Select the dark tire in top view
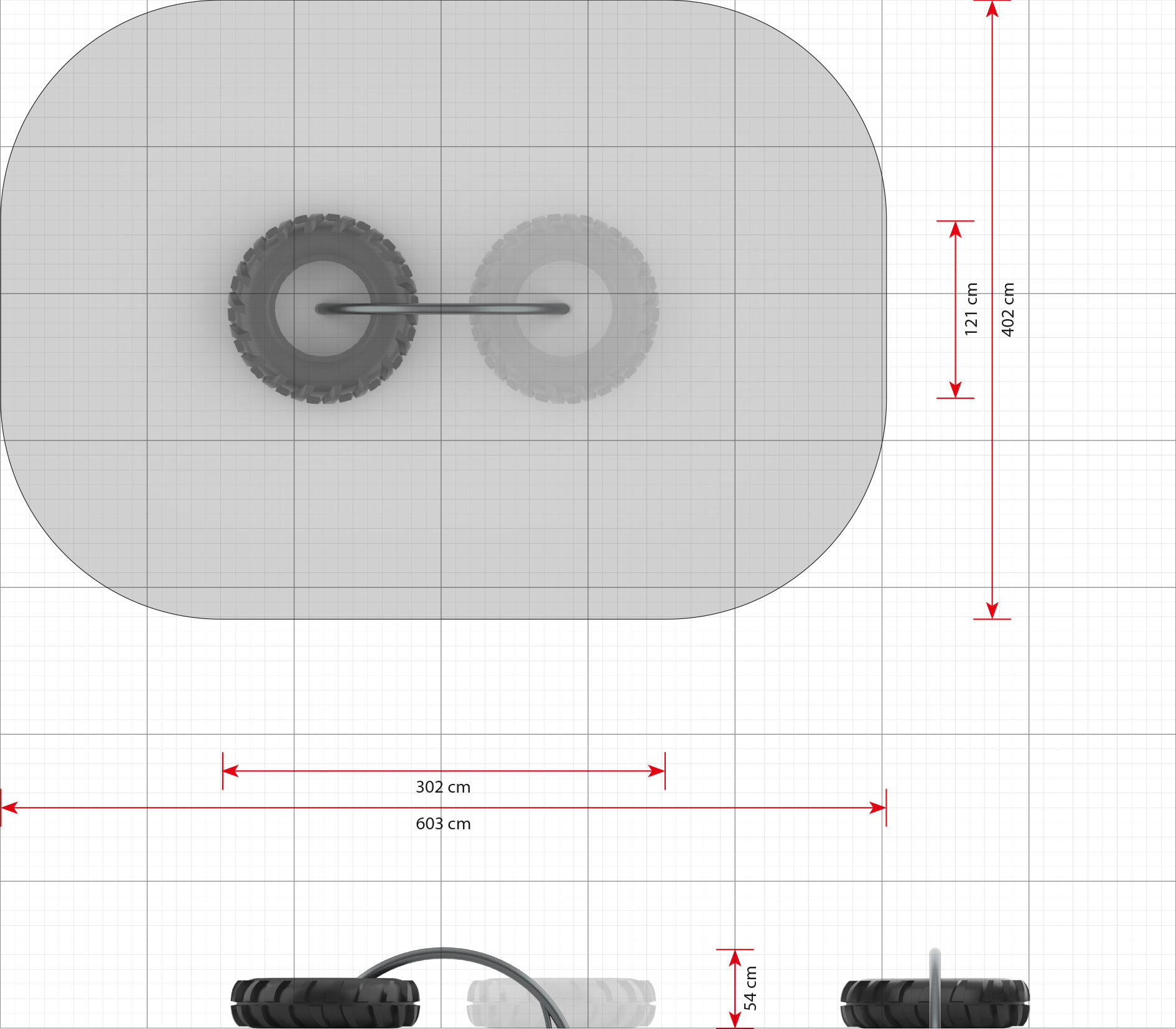 coord(255,309)
